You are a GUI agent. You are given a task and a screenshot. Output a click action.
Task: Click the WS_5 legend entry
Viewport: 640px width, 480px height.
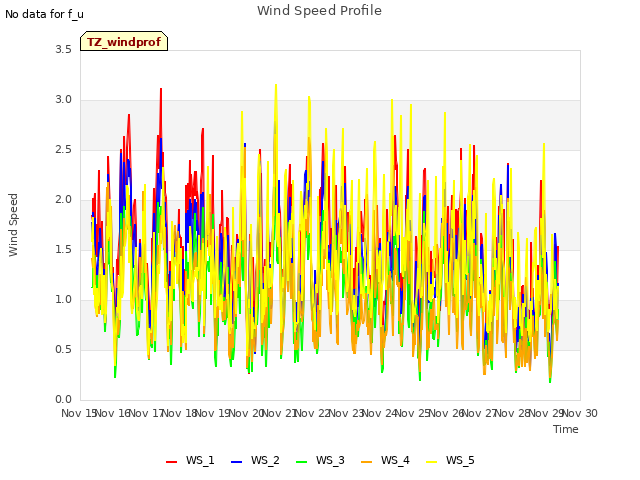click(x=450, y=460)
